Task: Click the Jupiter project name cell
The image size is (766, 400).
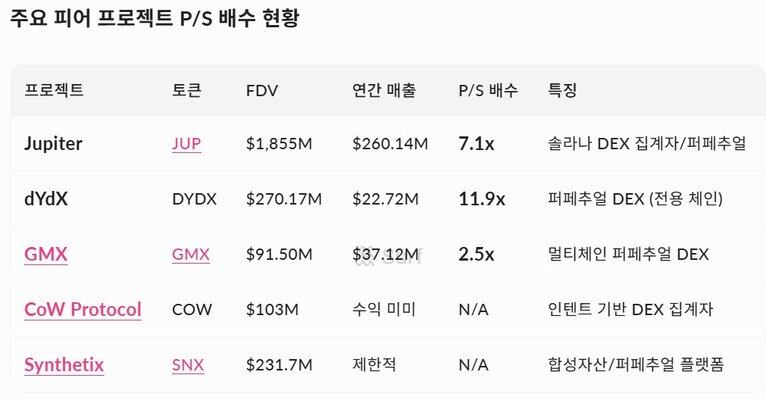Action: [53, 144]
